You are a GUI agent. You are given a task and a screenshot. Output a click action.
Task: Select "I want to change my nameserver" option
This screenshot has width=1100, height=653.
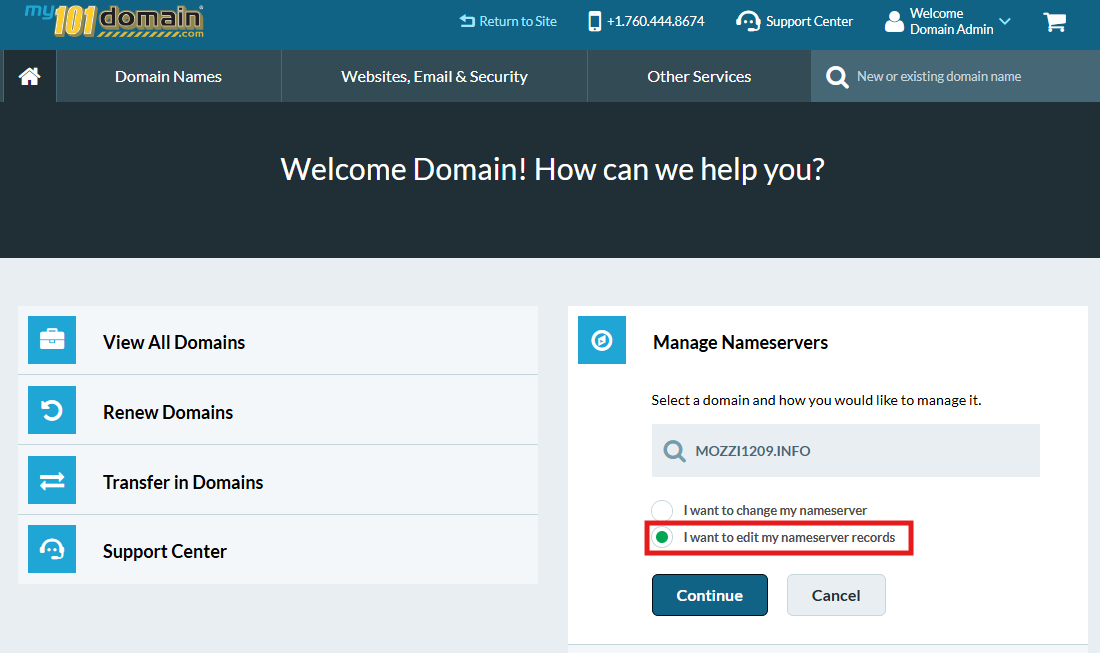pos(662,510)
